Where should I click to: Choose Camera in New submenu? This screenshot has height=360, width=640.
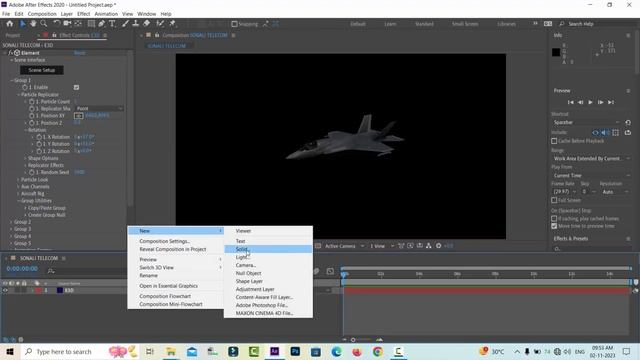point(268,265)
